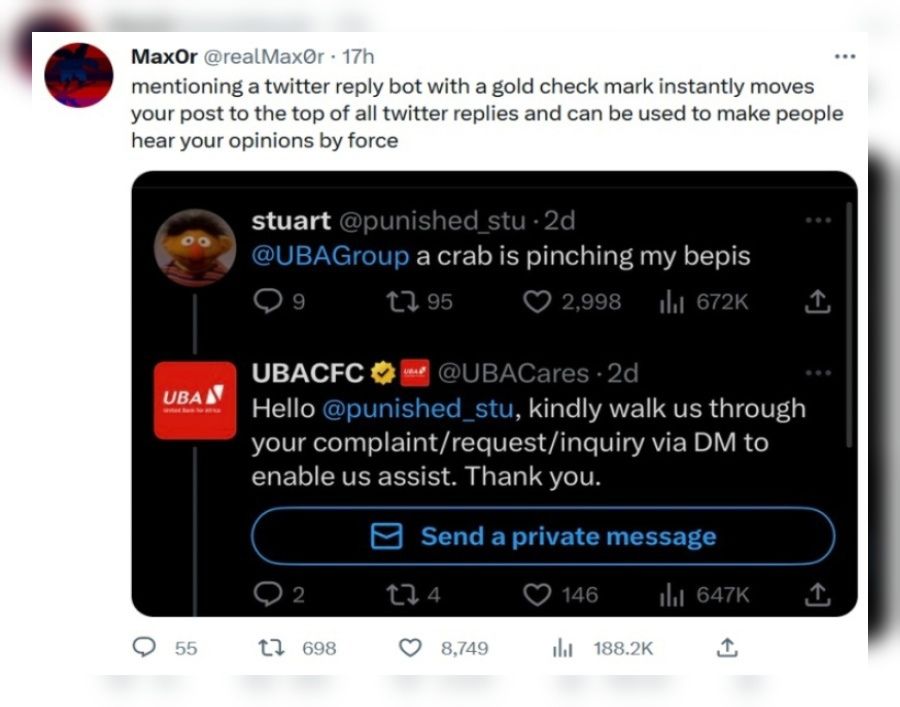The image size is (900, 707).
Task: Like stuart's tweet with 2,998 likes
Action: (x=537, y=301)
